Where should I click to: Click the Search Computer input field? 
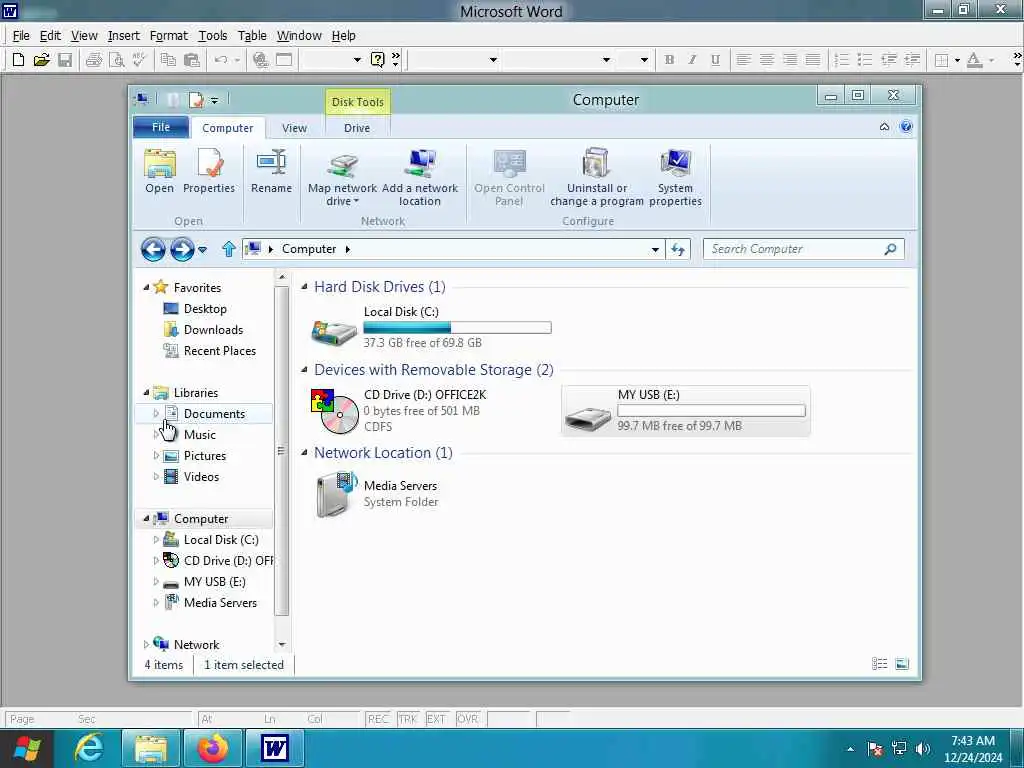803,249
